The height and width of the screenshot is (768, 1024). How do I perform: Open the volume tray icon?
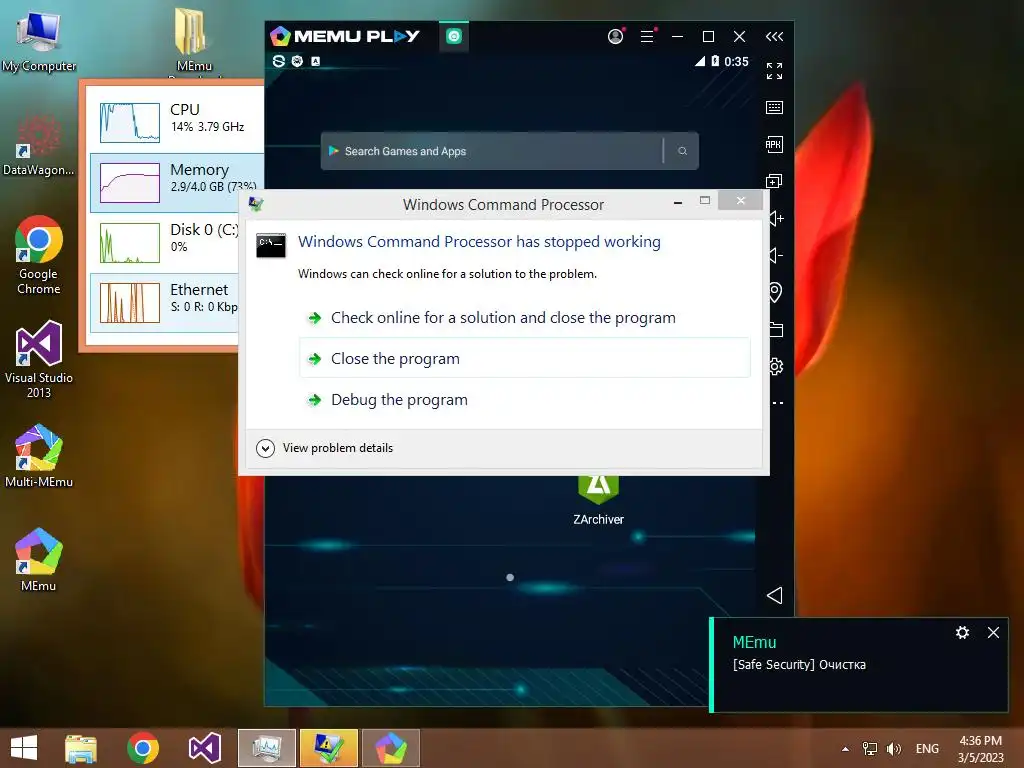[893, 748]
